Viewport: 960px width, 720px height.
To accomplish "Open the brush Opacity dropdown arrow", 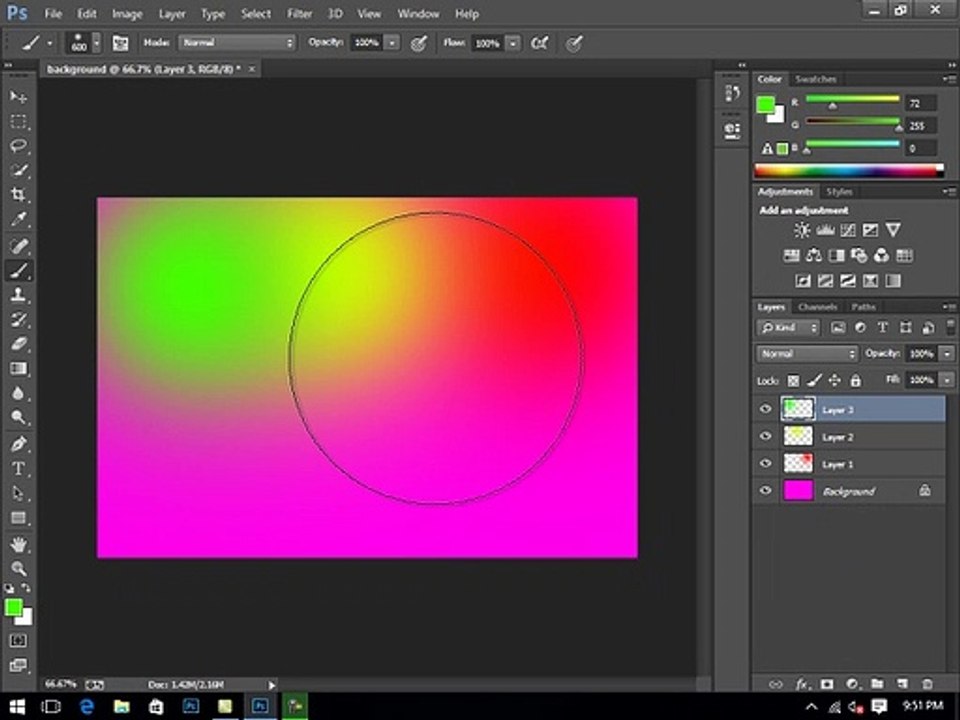I will pyautogui.click(x=392, y=43).
